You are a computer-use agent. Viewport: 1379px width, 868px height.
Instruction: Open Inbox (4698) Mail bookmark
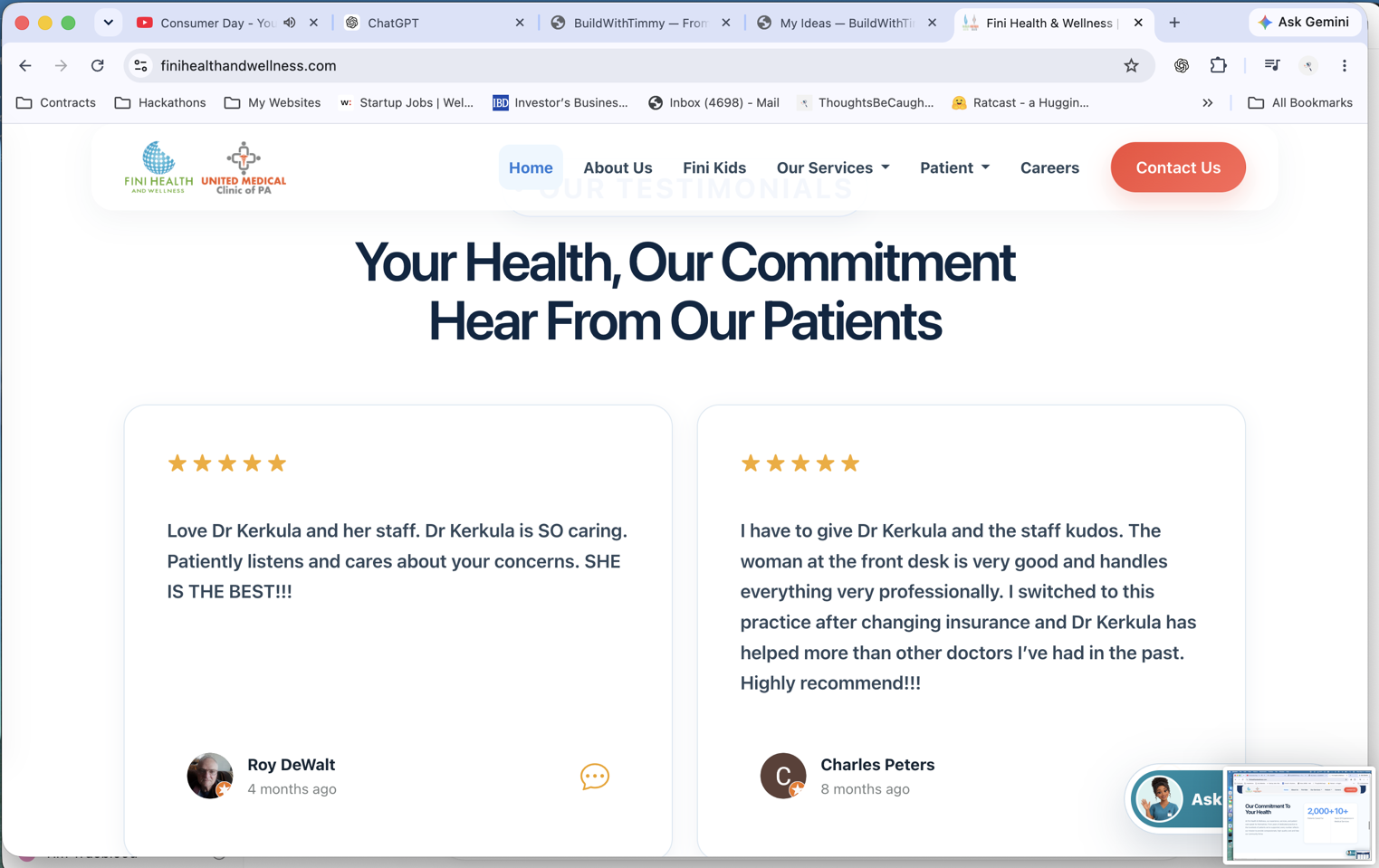(x=713, y=102)
